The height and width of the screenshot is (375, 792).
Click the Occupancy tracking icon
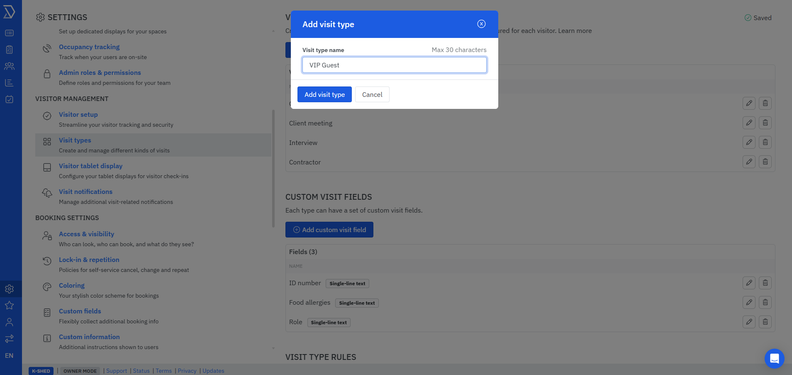tap(47, 49)
